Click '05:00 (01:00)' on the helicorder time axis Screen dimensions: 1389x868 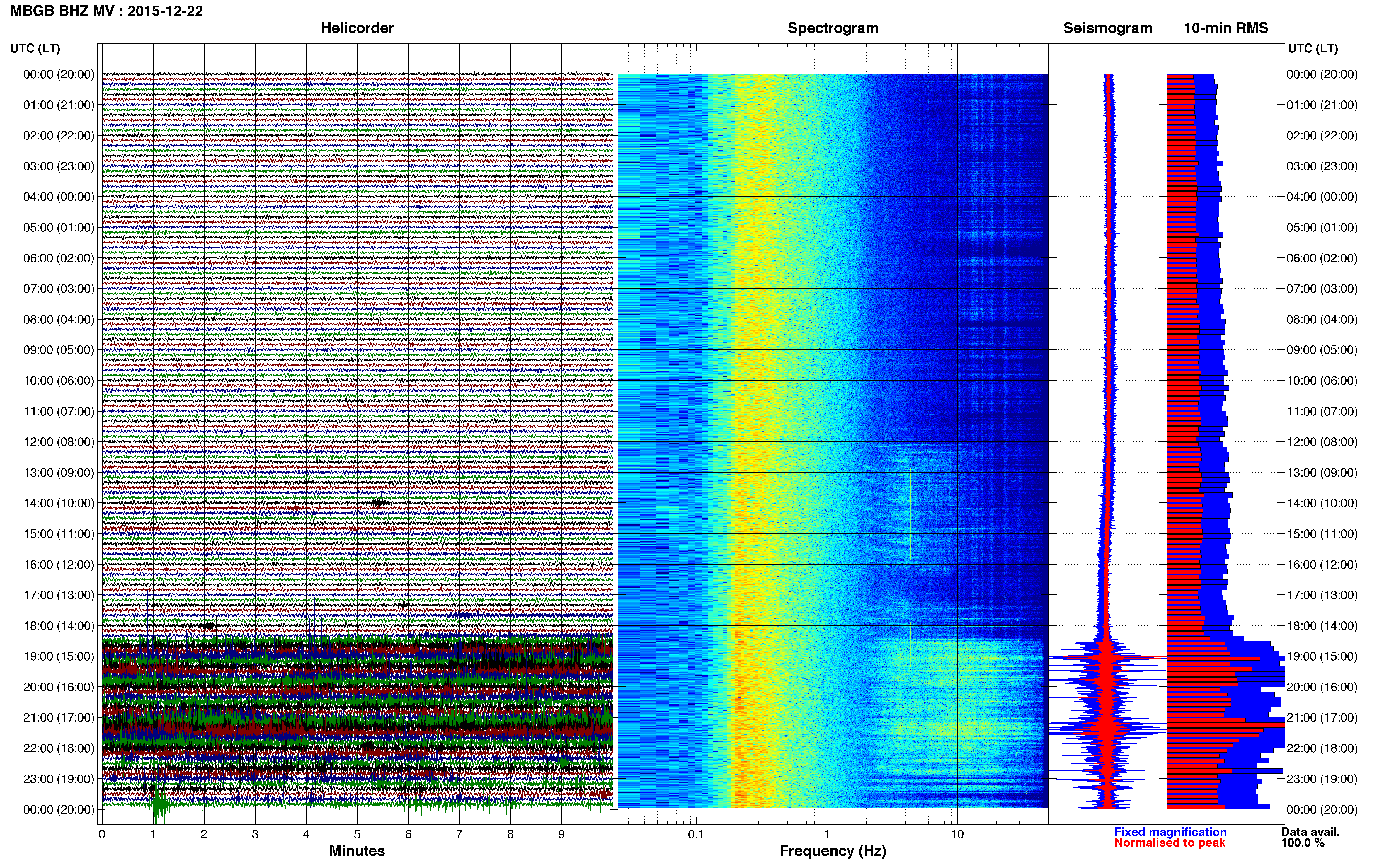59,227
